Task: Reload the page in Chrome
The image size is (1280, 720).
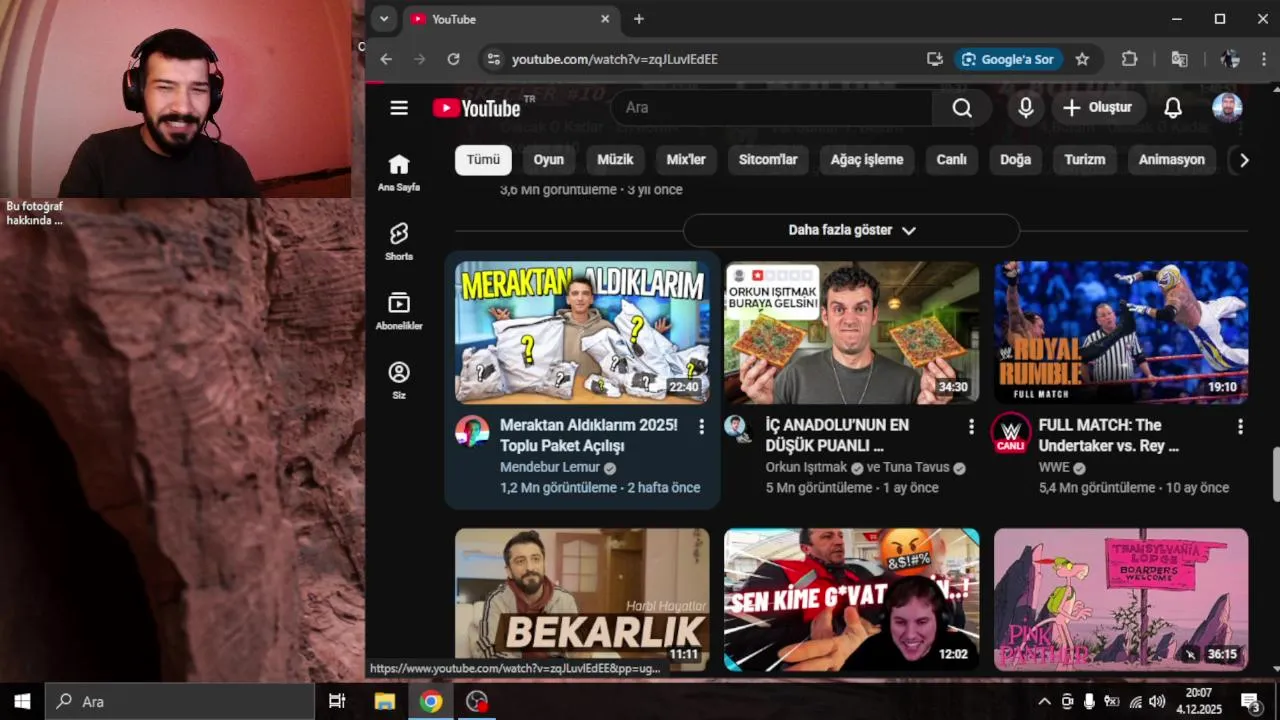Action: [453, 59]
